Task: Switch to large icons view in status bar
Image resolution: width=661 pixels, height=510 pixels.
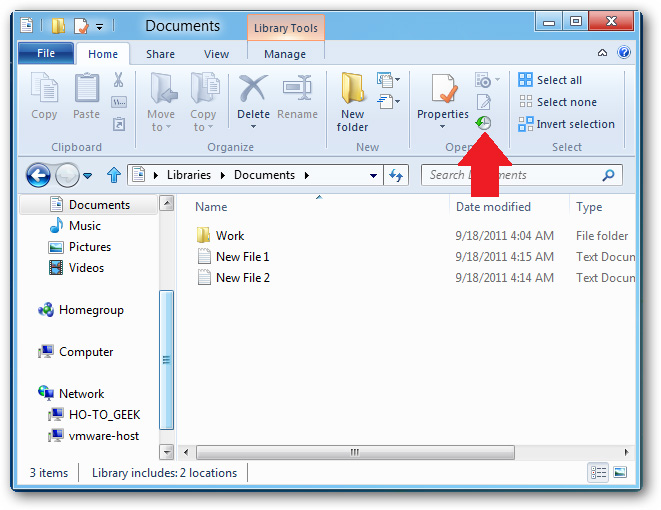Action: coord(620,472)
